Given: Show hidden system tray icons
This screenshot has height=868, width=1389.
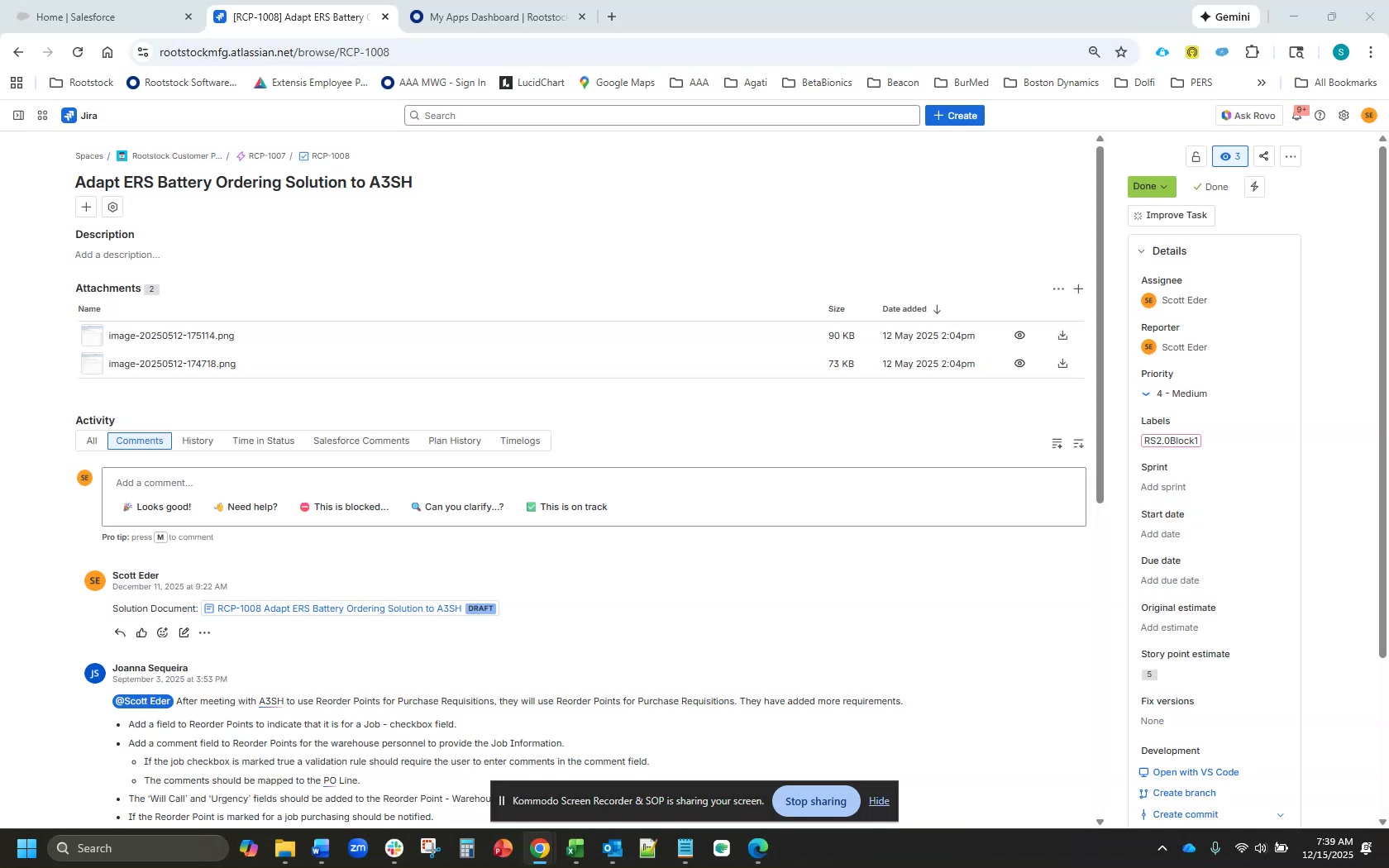Looking at the screenshot, I should [x=1162, y=848].
